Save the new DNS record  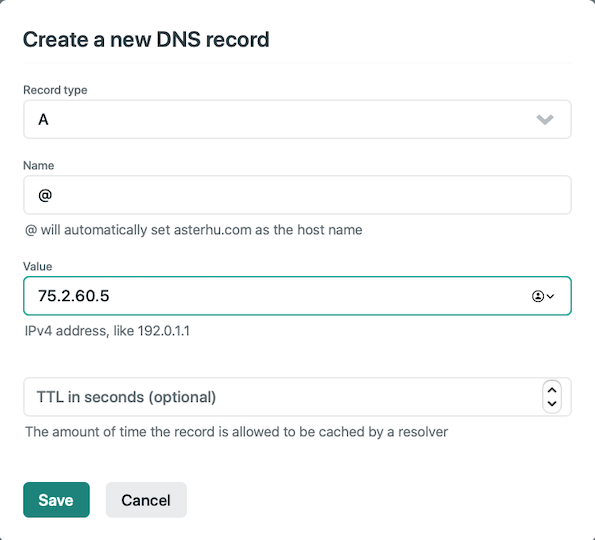56,500
